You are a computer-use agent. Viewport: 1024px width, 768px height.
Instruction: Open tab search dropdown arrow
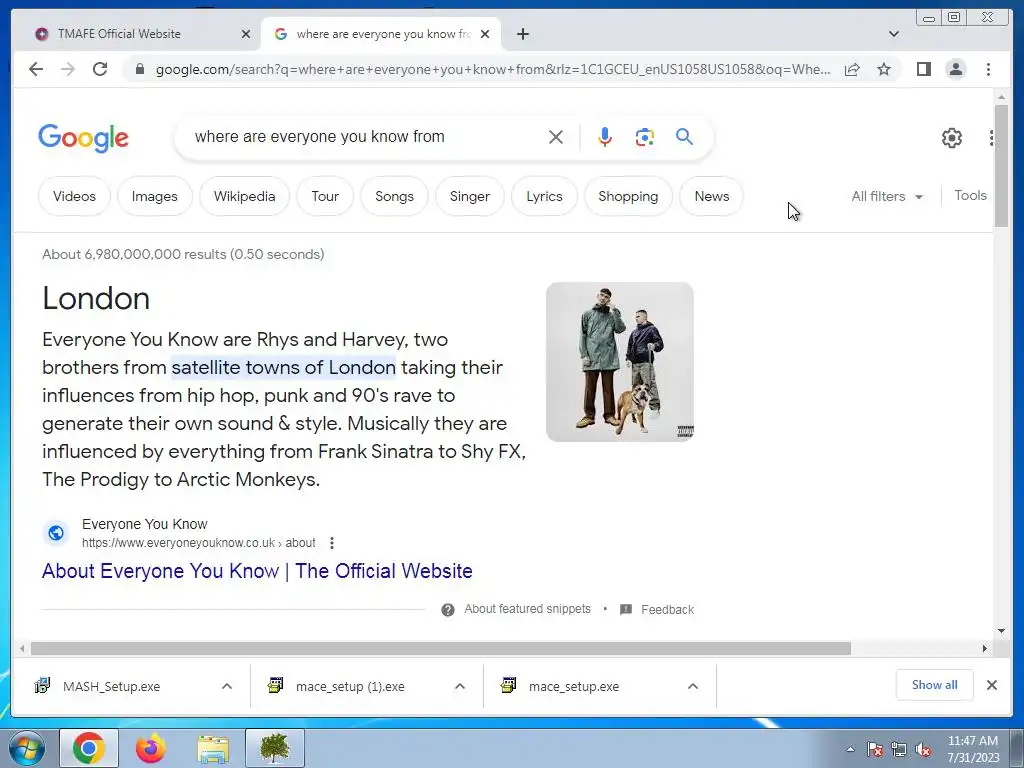coord(893,34)
